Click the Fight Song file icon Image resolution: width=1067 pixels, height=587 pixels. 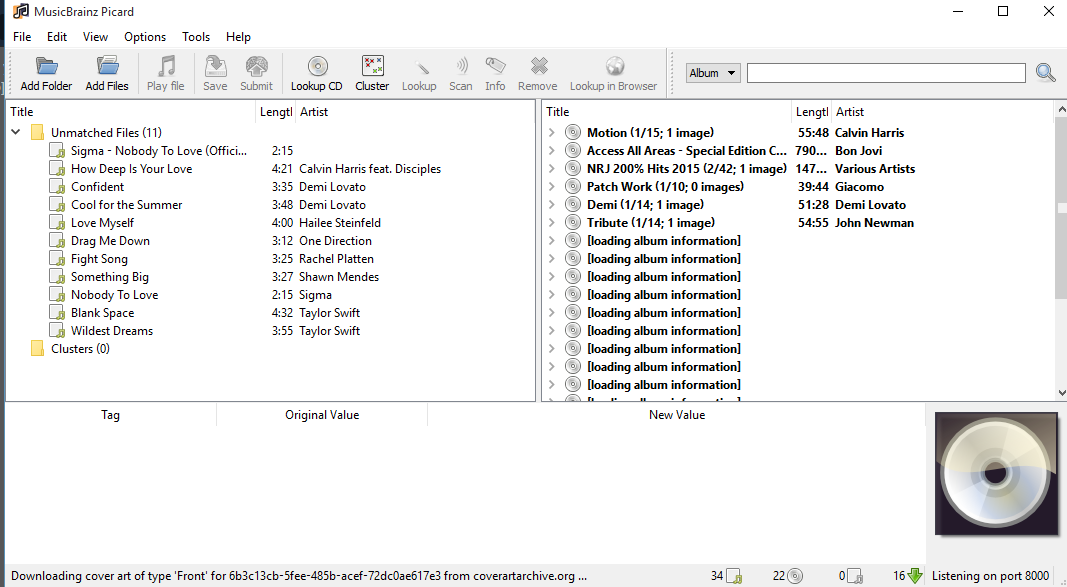57,258
